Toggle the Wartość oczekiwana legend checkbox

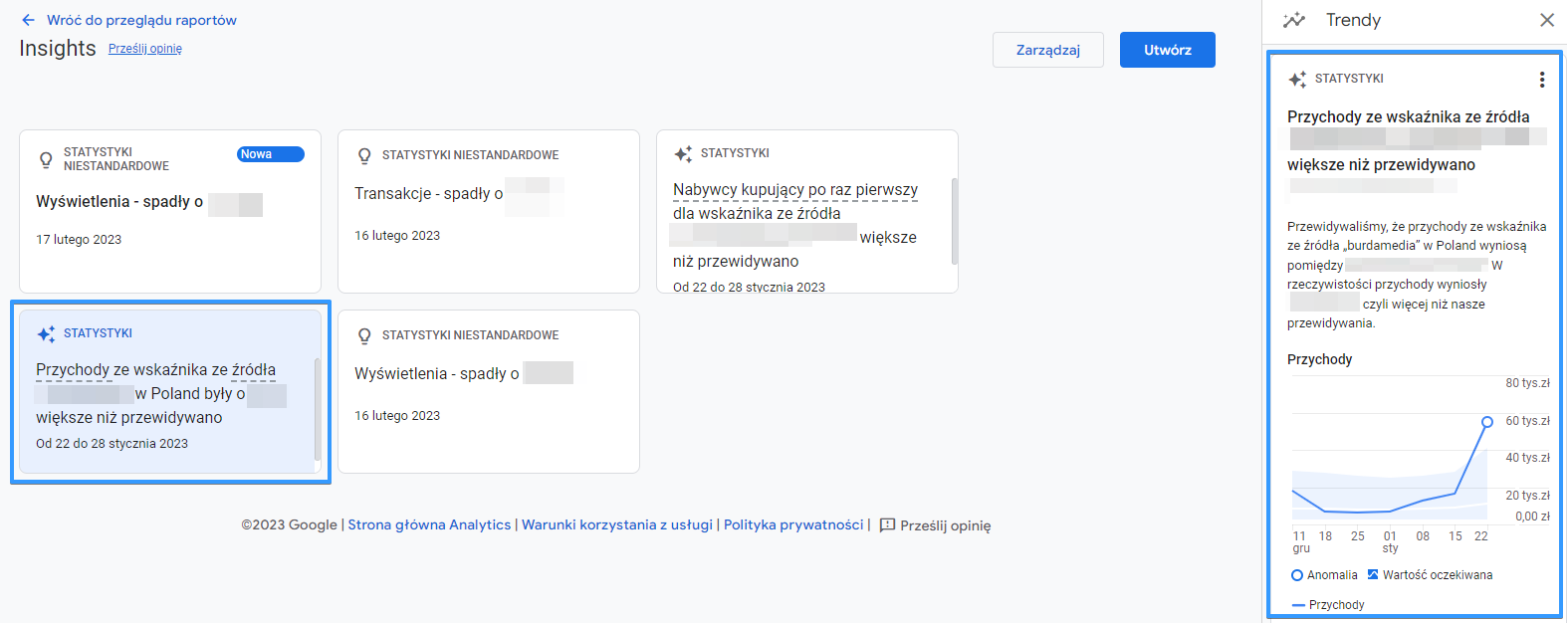(1430, 575)
